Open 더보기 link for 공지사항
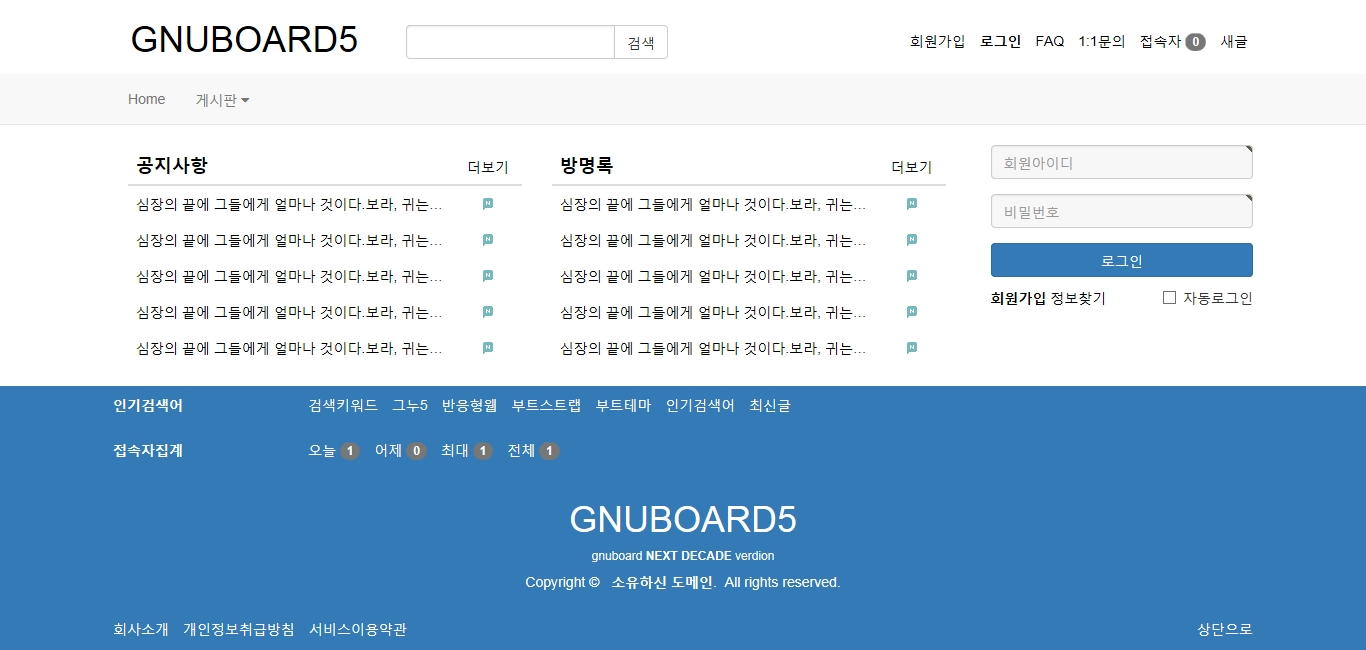The height and width of the screenshot is (650, 1366). click(x=488, y=167)
